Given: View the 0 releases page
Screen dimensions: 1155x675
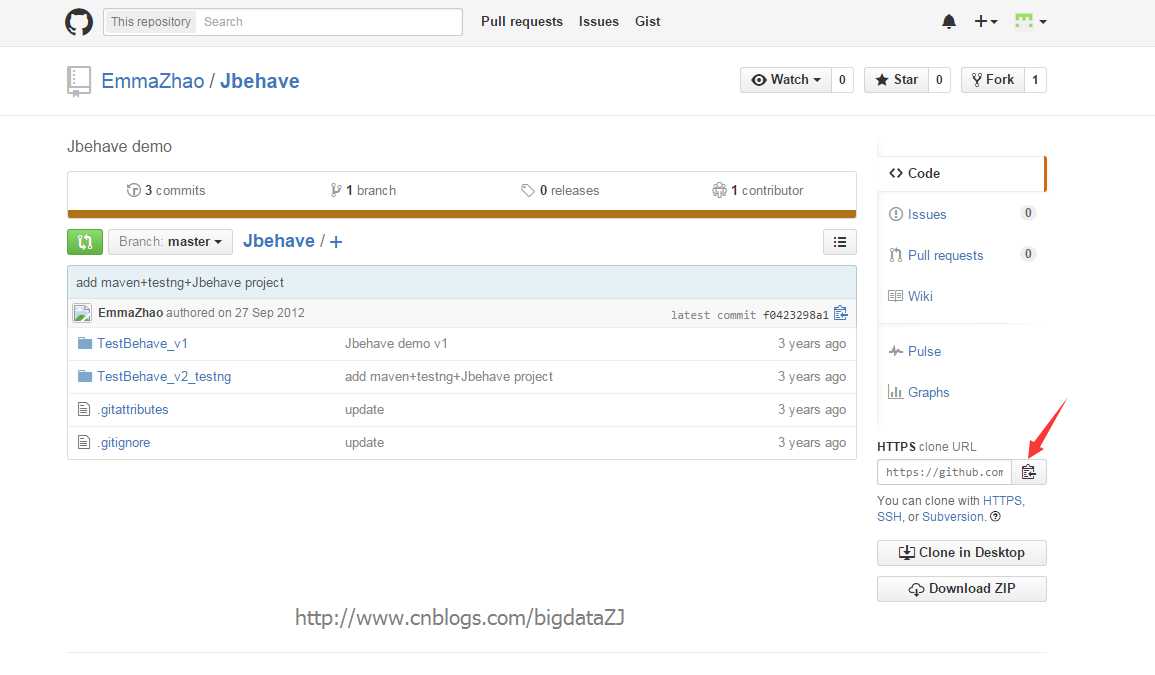Looking at the screenshot, I should [560, 190].
